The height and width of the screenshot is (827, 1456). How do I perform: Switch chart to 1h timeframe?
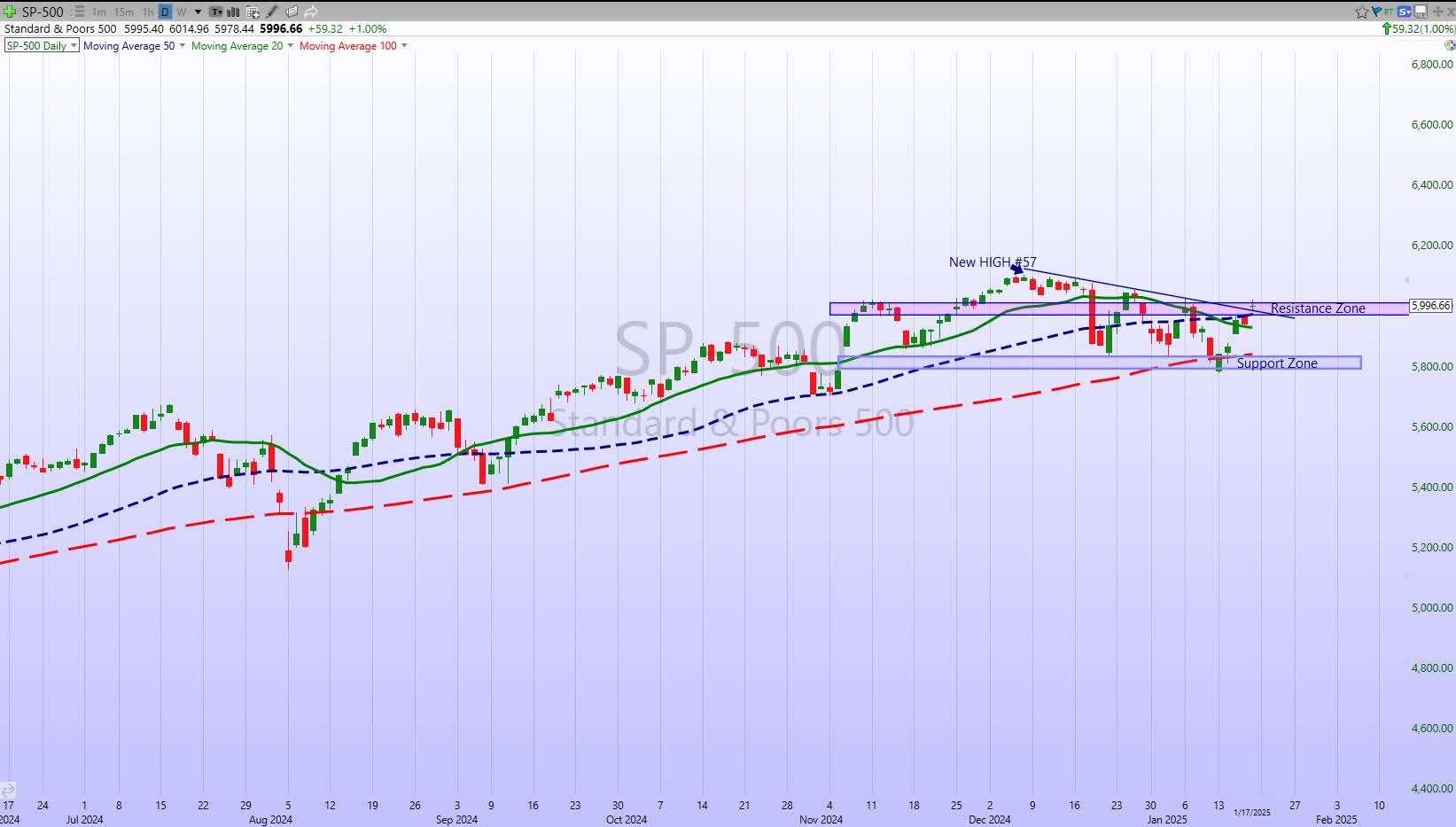(148, 12)
